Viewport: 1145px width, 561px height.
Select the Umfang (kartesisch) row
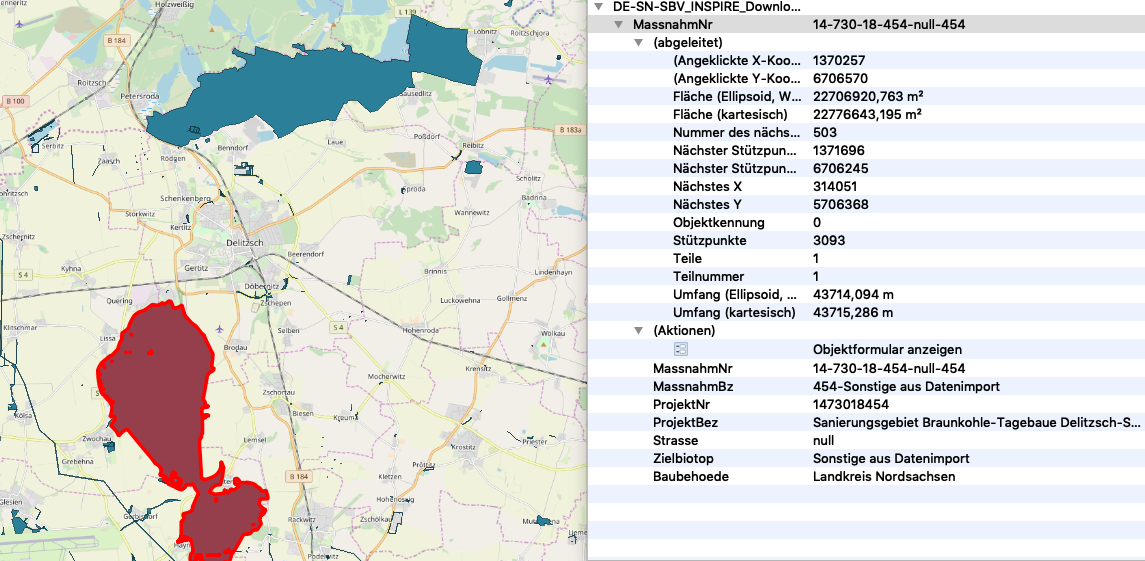click(x=866, y=313)
